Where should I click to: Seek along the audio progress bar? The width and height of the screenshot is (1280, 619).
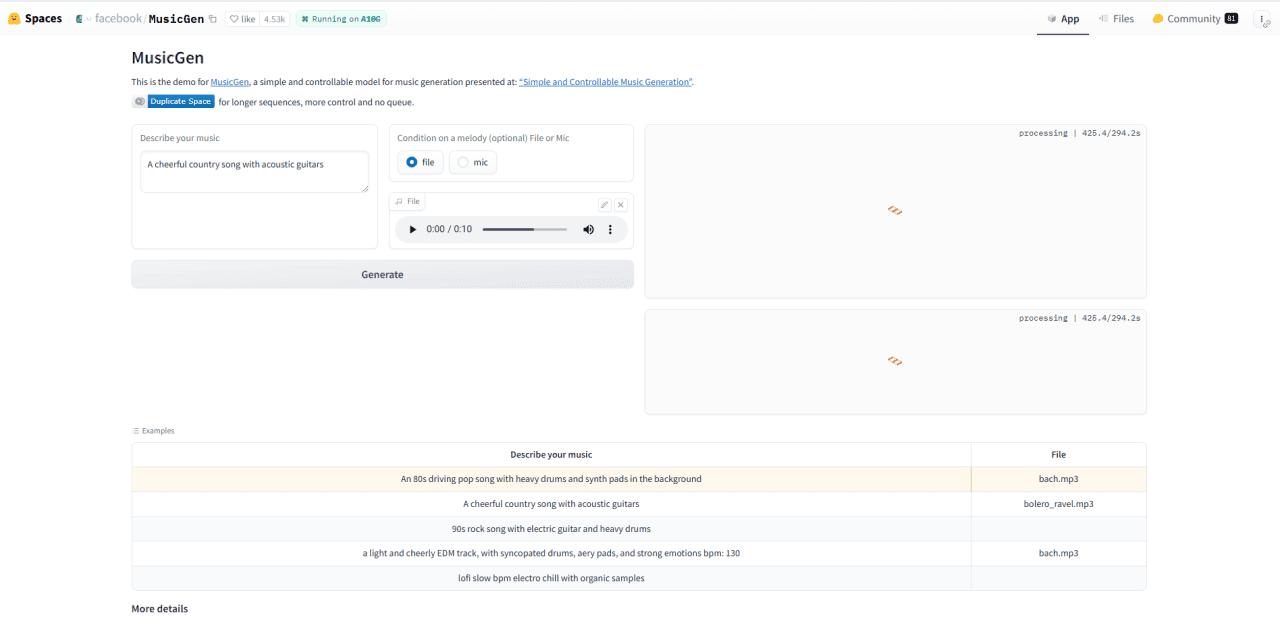coord(524,229)
